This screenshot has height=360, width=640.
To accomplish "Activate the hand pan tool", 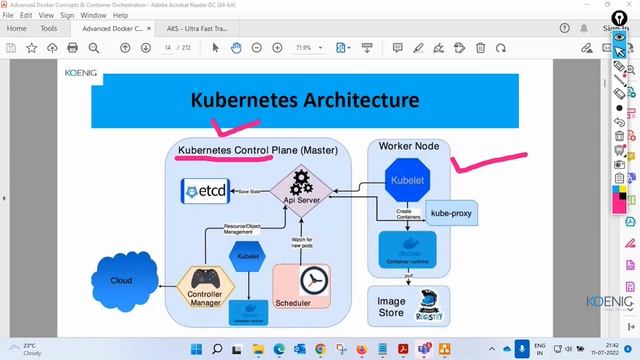I will pos(236,48).
